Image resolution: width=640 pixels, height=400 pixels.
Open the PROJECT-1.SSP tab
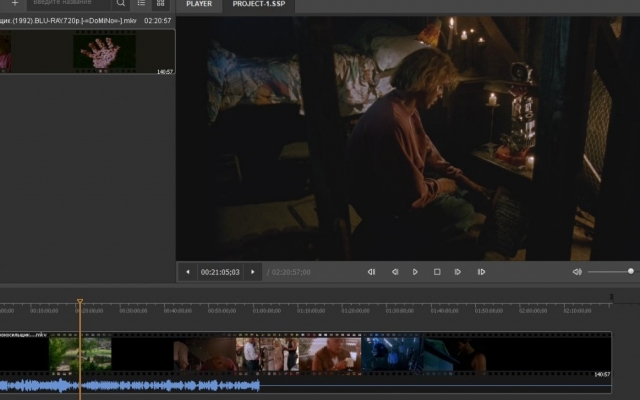tap(259, 4)
